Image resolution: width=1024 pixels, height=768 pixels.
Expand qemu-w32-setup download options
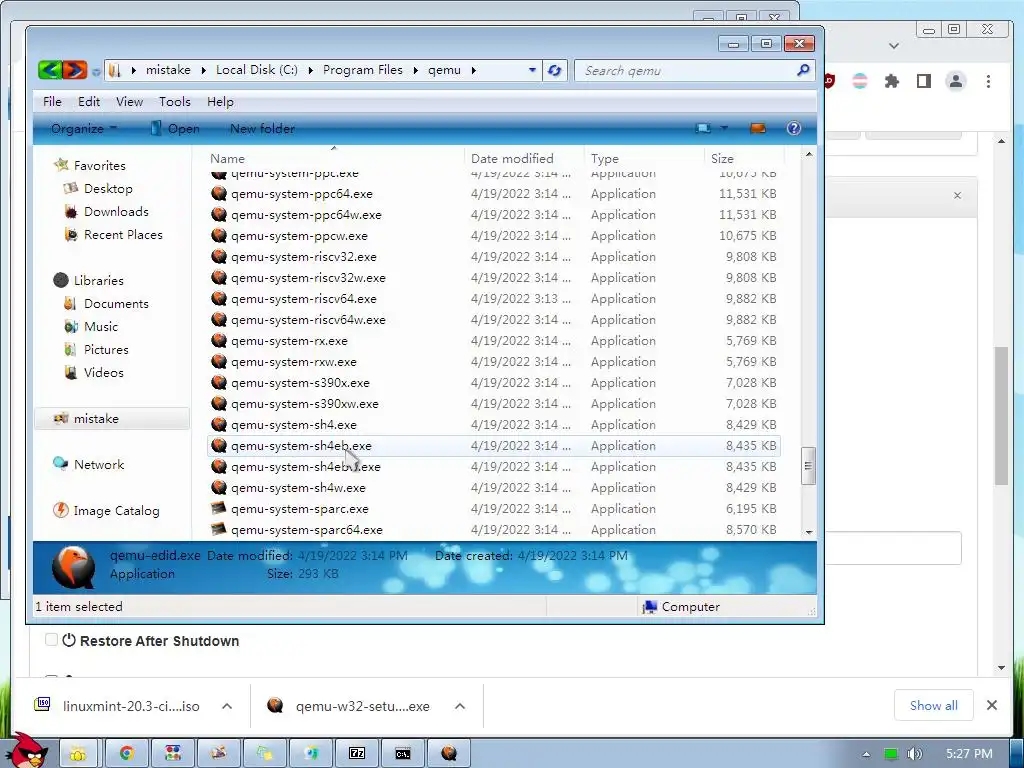pyautogui.click(x=460, y=706)
